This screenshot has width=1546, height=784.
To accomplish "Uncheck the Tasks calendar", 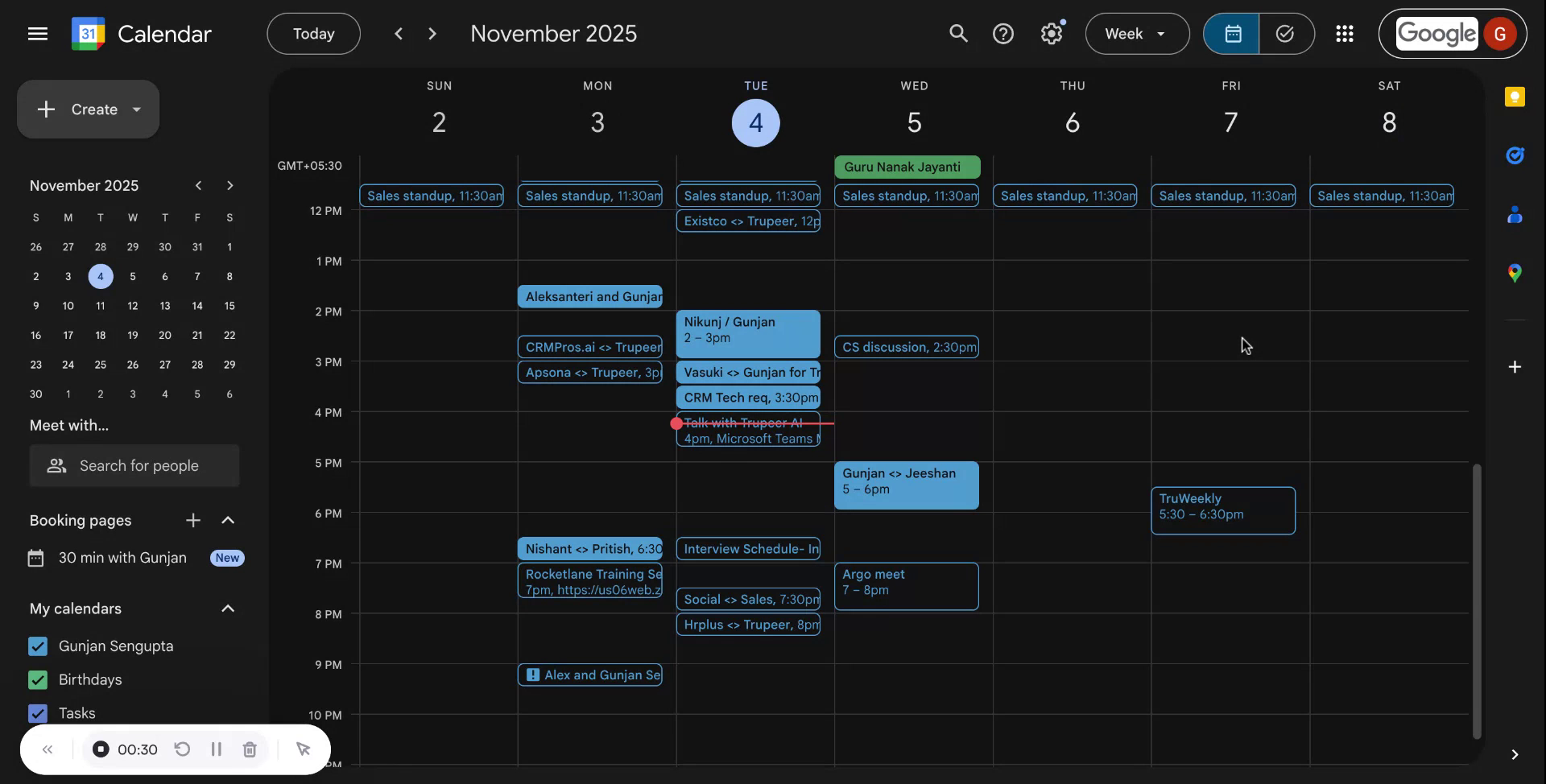I will tap(37, 713).
